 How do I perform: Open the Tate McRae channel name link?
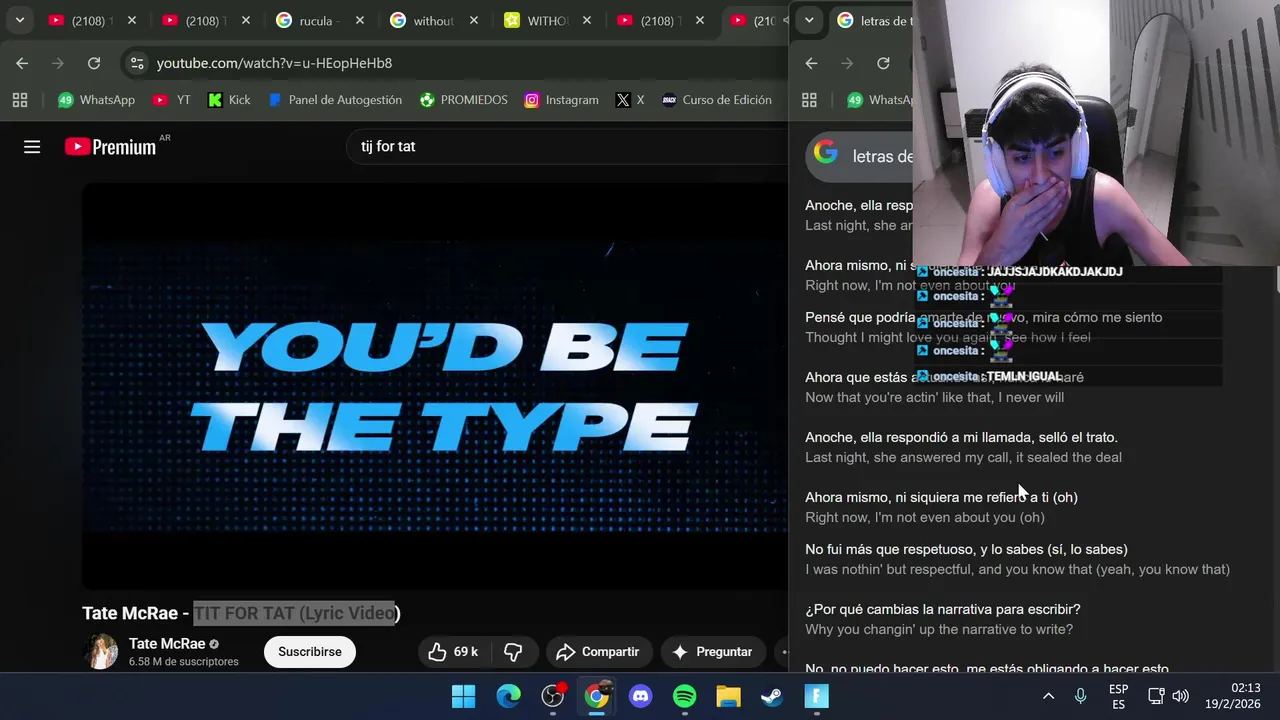tap(167, 644)
